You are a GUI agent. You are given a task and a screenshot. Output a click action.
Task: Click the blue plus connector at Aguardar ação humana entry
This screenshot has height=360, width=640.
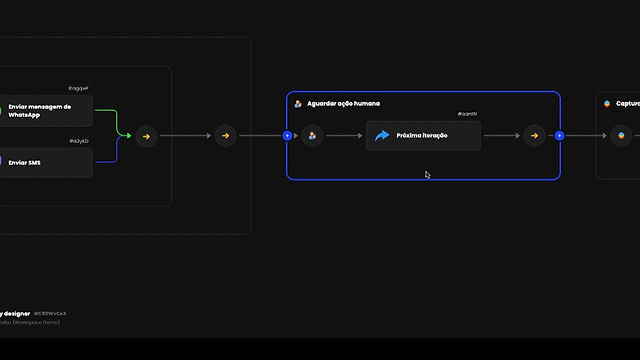[287, 136]
